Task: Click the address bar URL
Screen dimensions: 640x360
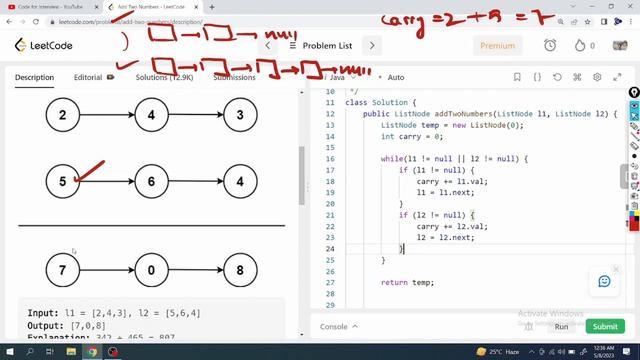Action: [130, 22]
